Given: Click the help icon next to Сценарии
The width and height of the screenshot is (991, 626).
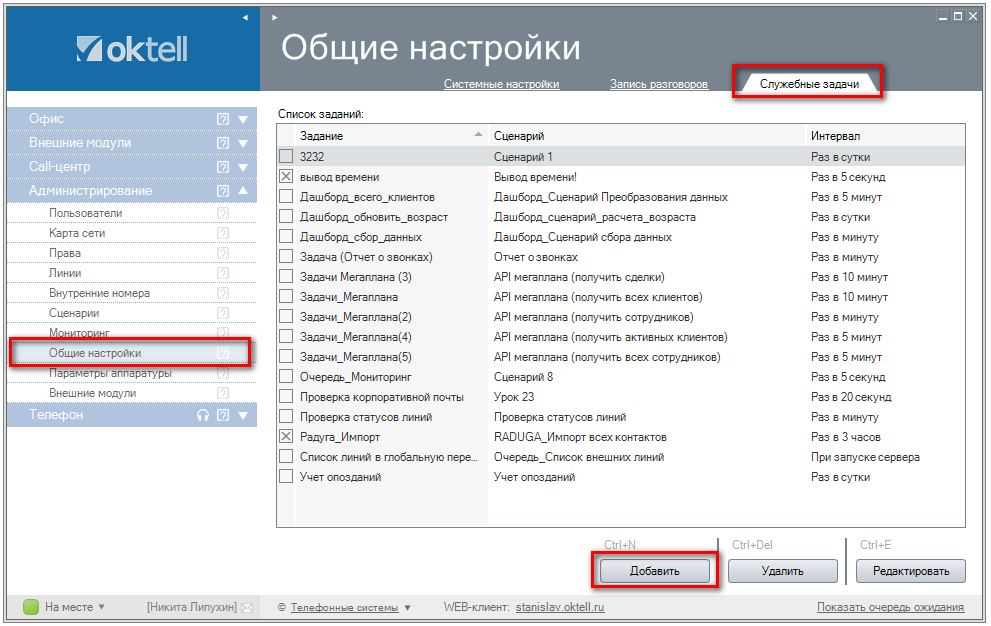Looking at the screenshot, I should (x=223, y=313).
